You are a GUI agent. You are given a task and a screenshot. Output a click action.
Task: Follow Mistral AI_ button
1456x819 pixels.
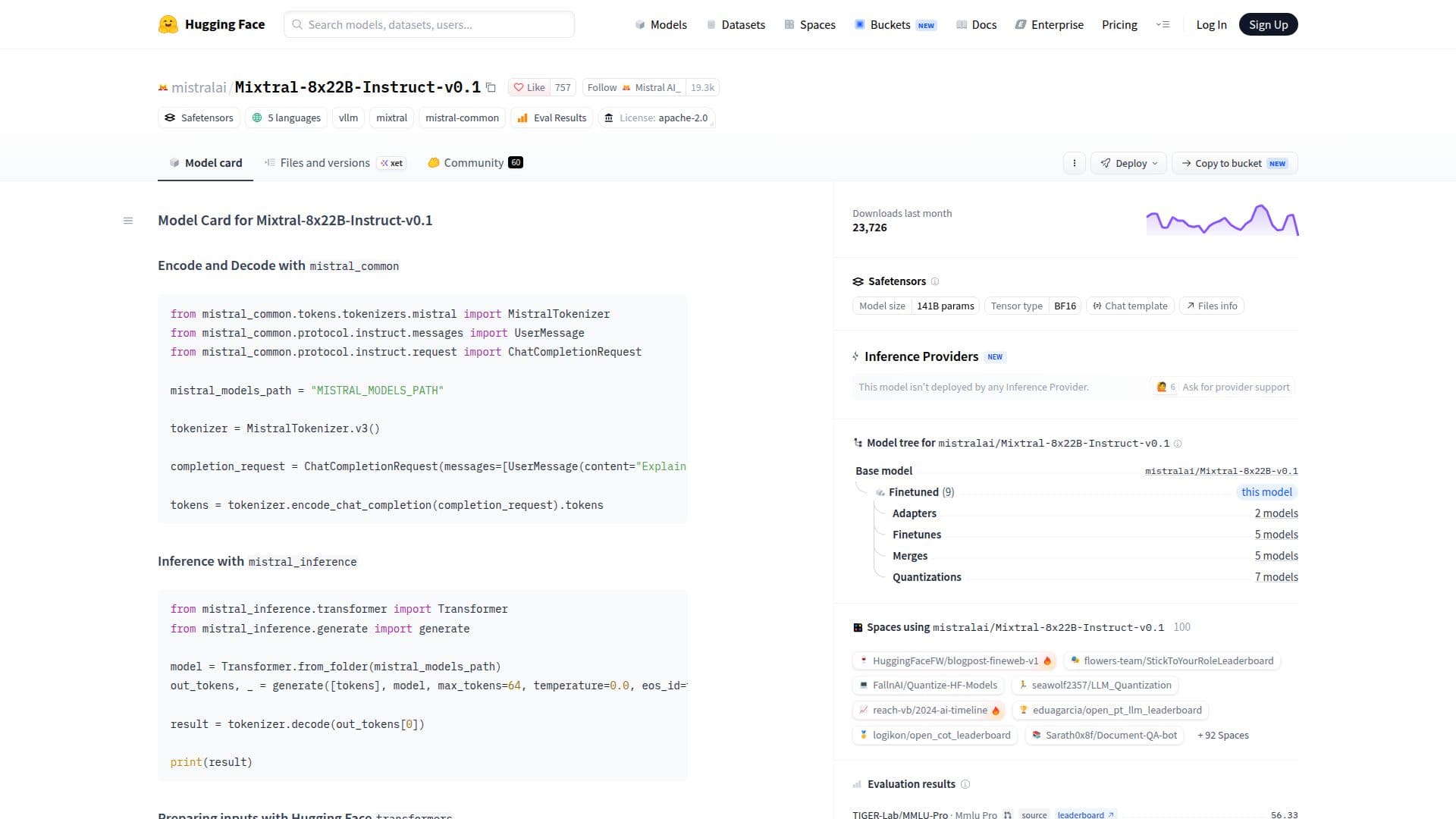tap(635, 87)
